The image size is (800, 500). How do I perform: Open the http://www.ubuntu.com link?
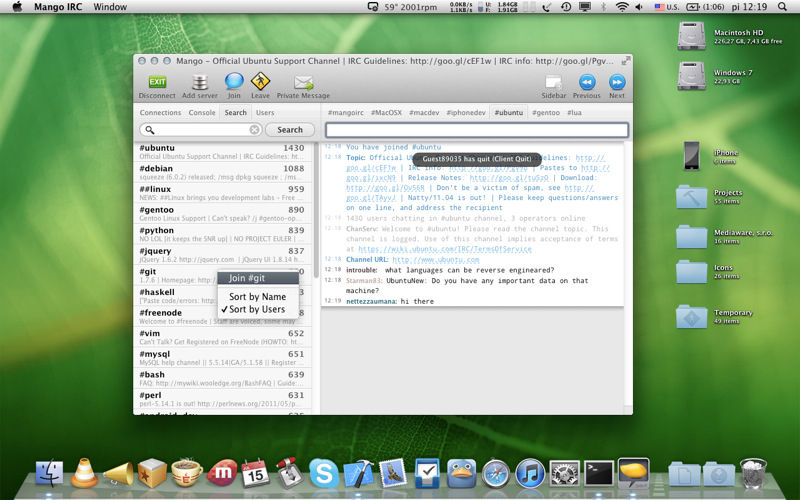pyautogui.click(x=436, y=260)
